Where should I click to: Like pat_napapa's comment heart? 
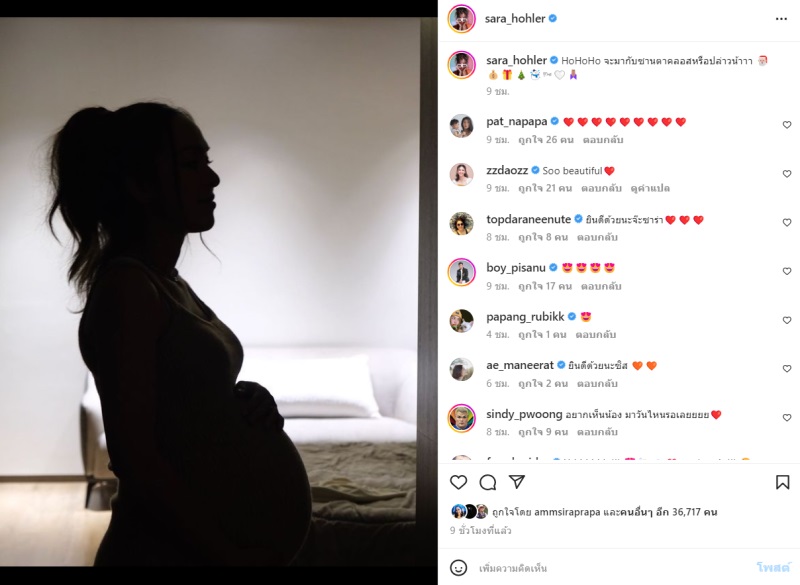pos(787,125)
